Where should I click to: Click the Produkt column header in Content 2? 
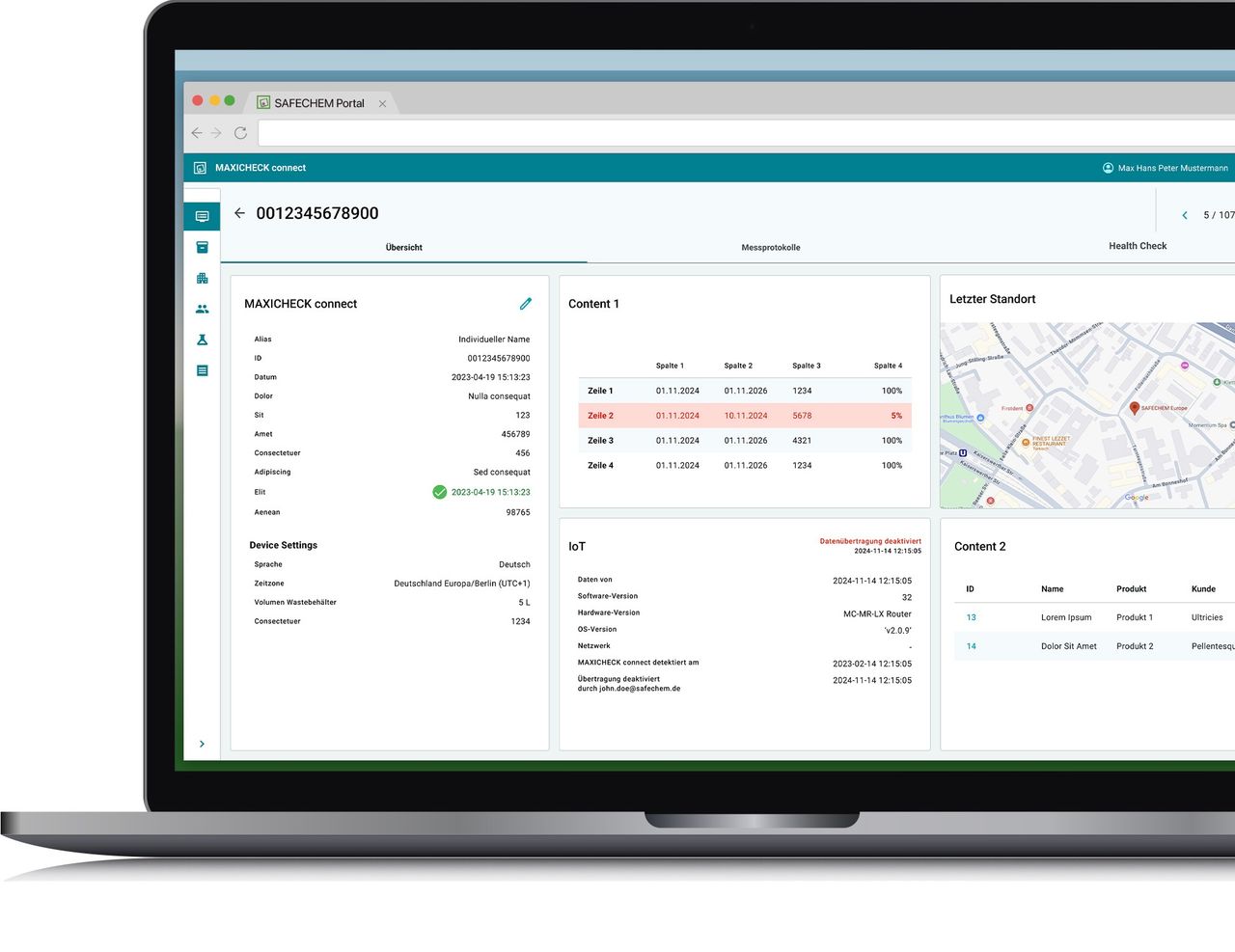point(1131,588)
